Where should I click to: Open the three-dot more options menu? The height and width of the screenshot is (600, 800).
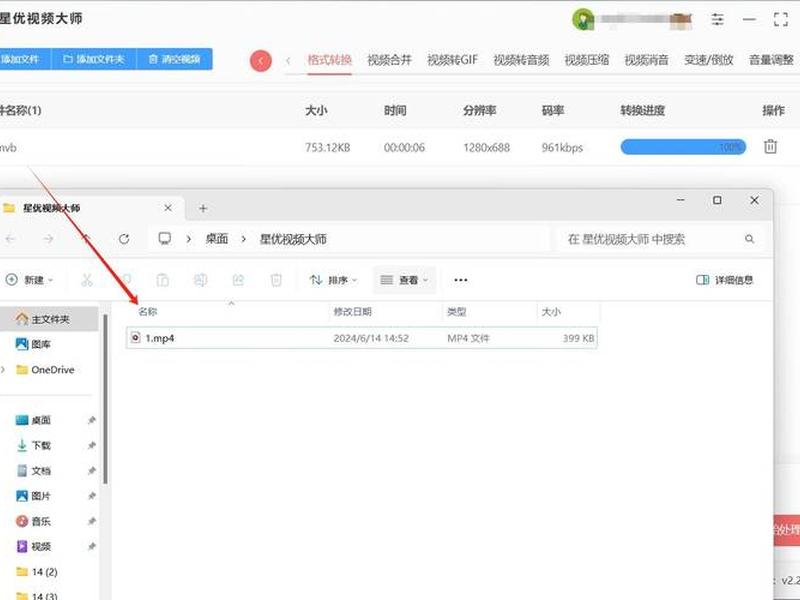point(461,280)
